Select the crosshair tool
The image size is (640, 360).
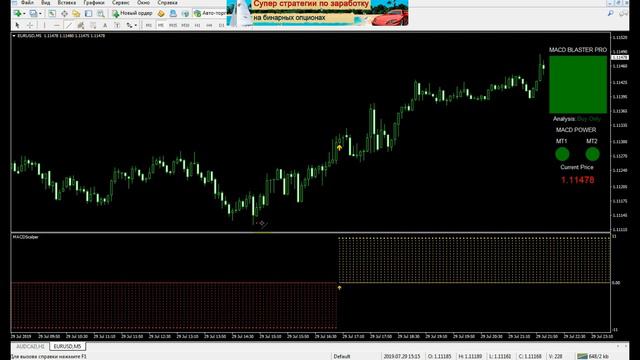tap(30, 25)
